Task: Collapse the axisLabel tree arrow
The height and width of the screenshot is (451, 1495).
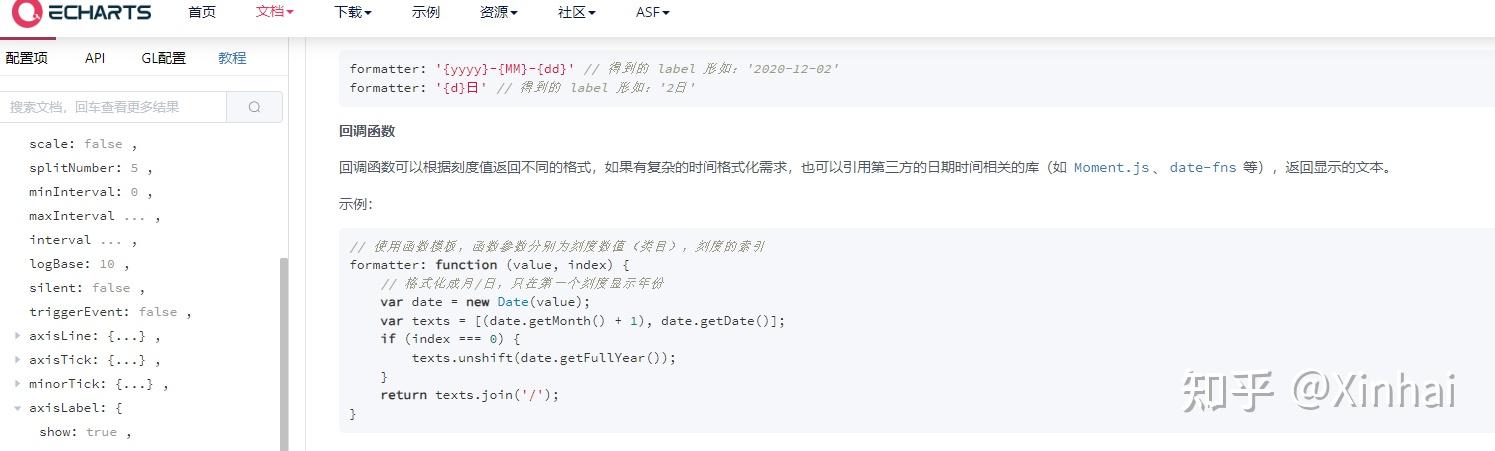Action: pos(18,408)
